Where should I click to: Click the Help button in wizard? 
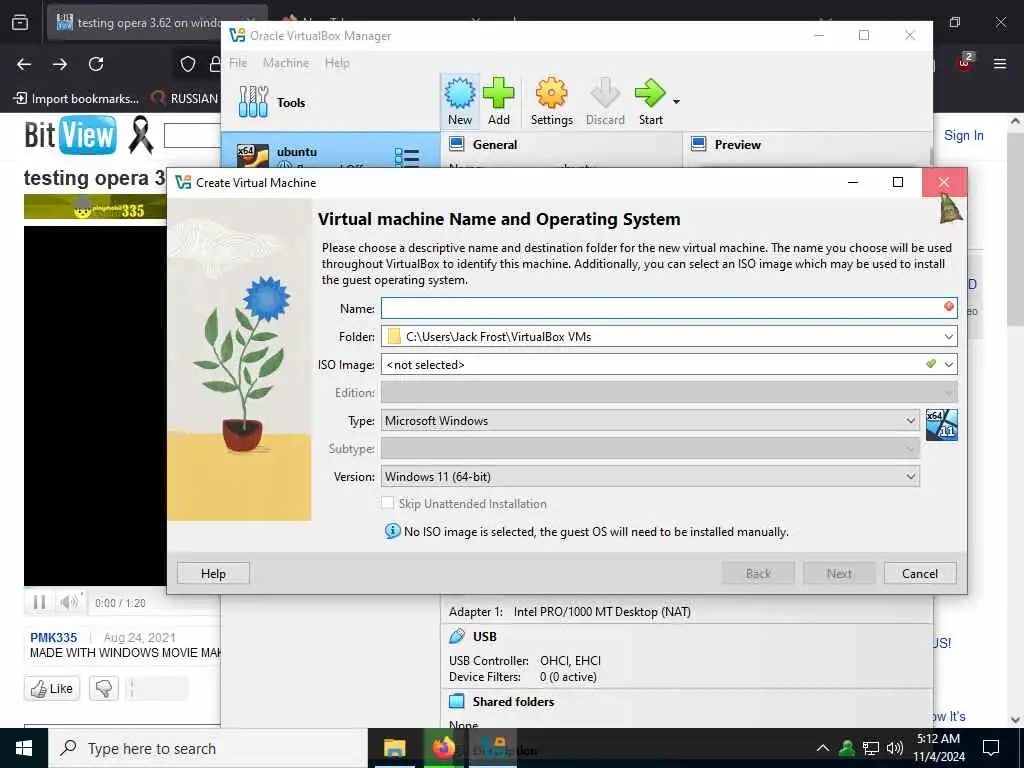(214, 573)
